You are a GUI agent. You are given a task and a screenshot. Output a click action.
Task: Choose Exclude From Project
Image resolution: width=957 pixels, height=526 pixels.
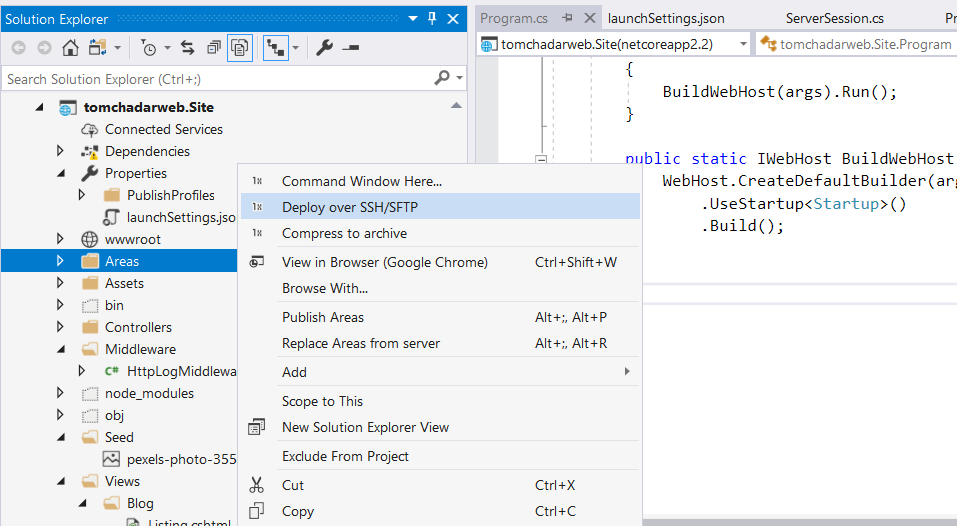click(440, 456)
